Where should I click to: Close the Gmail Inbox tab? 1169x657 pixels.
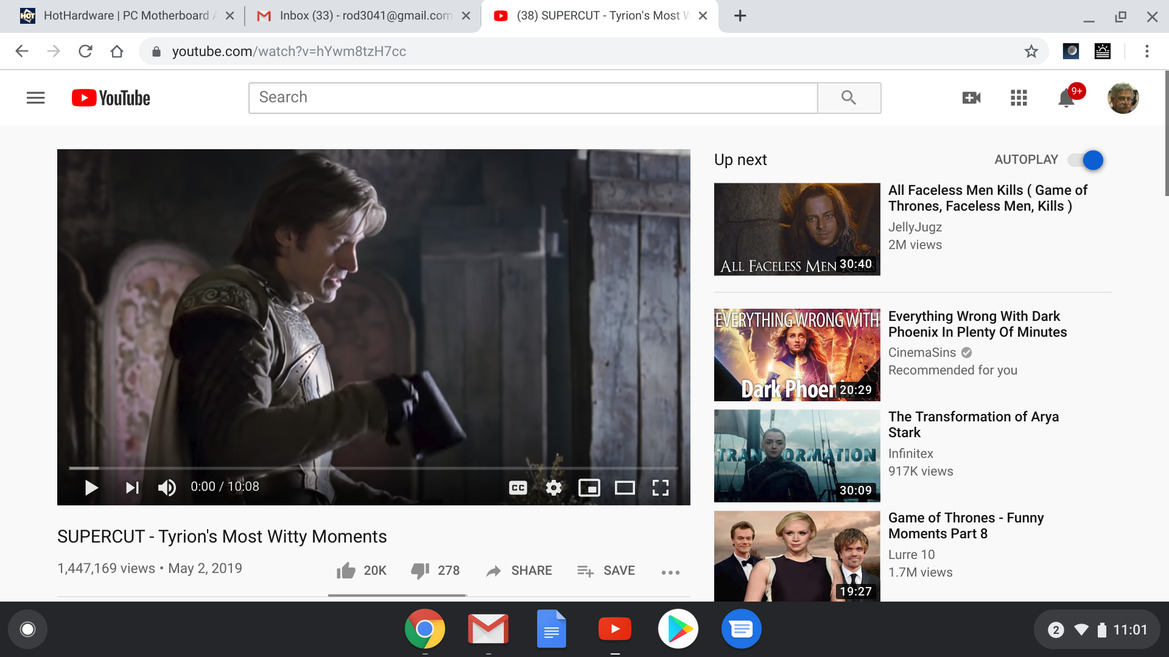coord(466,16)
